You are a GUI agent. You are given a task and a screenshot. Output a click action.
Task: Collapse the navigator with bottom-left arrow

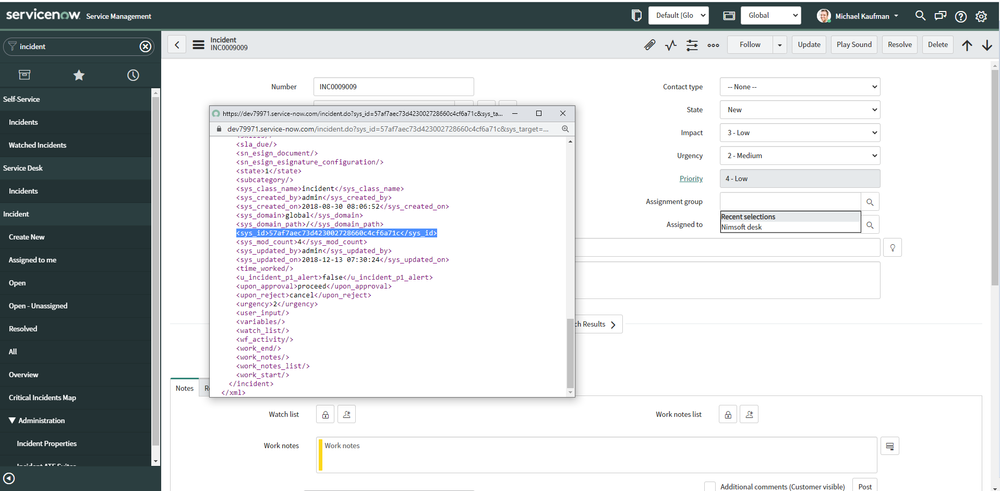coord(10,479)
